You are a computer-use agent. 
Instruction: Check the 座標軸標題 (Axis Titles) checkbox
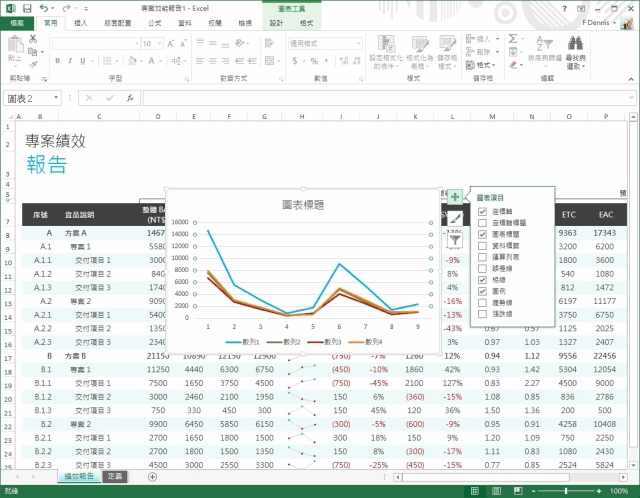point(482,223)
